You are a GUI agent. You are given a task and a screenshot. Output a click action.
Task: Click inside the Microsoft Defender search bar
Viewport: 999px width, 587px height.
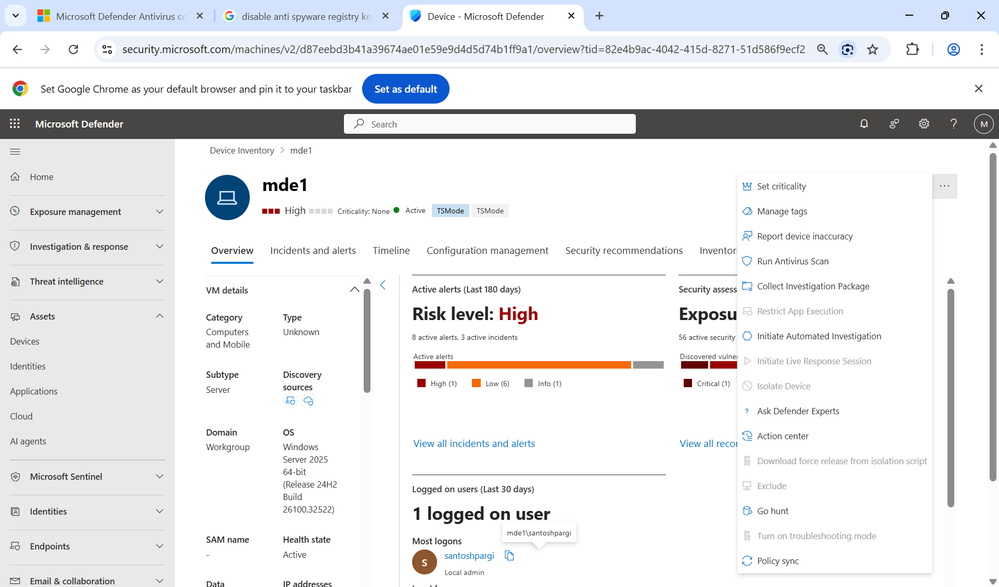[x=490, y=123]
